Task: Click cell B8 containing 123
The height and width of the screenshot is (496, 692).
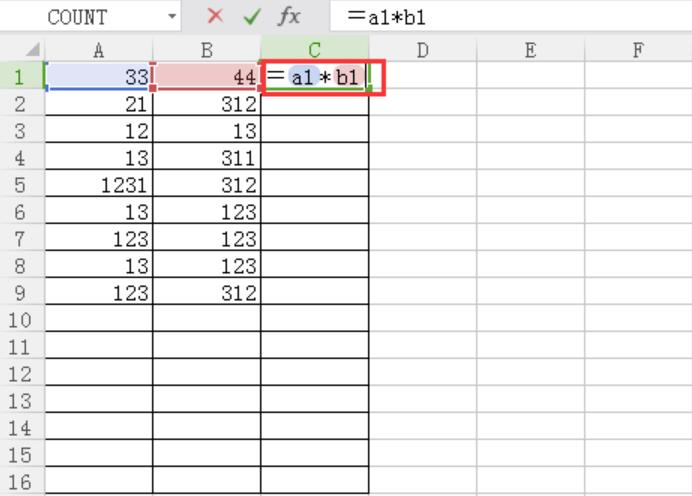Action: [x=207, y=264]
